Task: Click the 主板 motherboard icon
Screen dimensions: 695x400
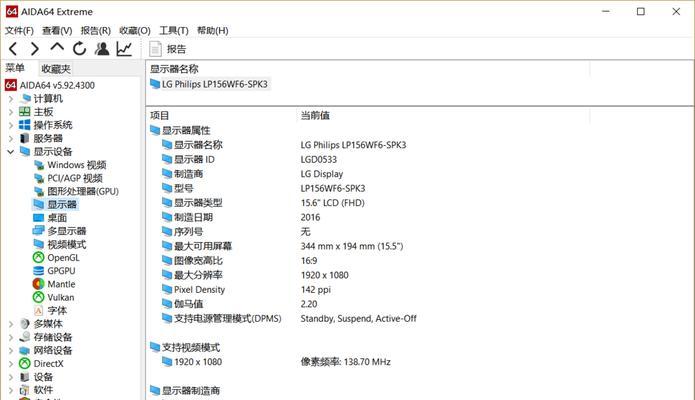Action: click(25, 111)
